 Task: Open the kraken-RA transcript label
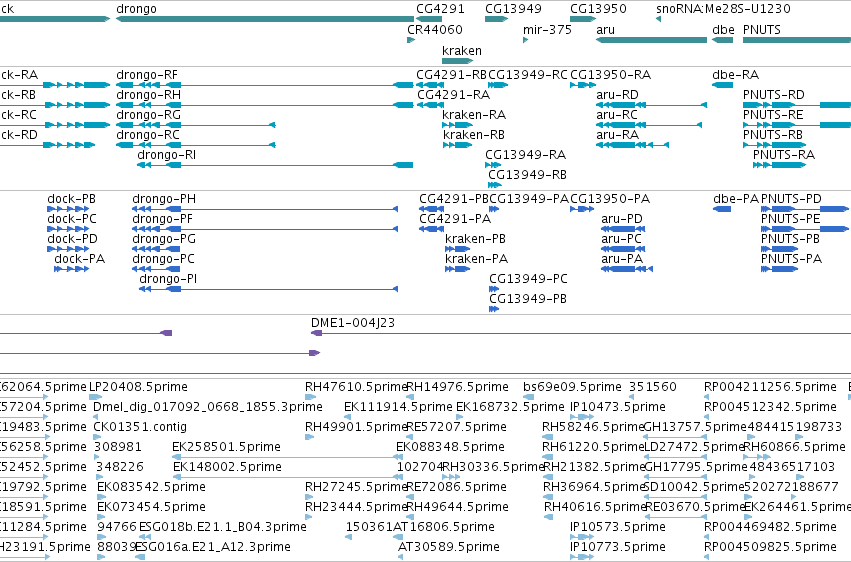[x=474, y=115]
